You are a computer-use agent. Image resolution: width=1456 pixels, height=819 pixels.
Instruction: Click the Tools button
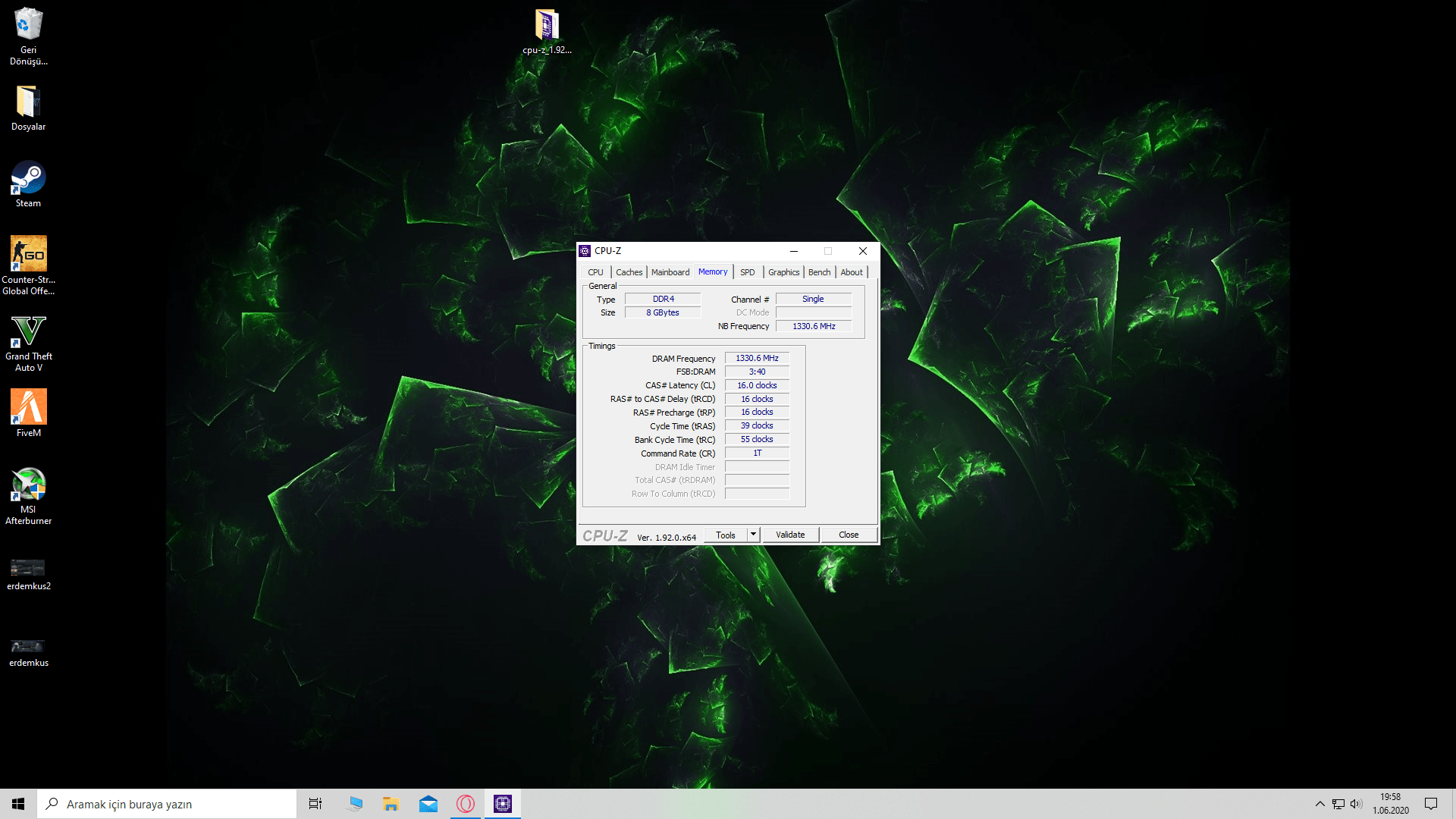[x=725, y=535]
